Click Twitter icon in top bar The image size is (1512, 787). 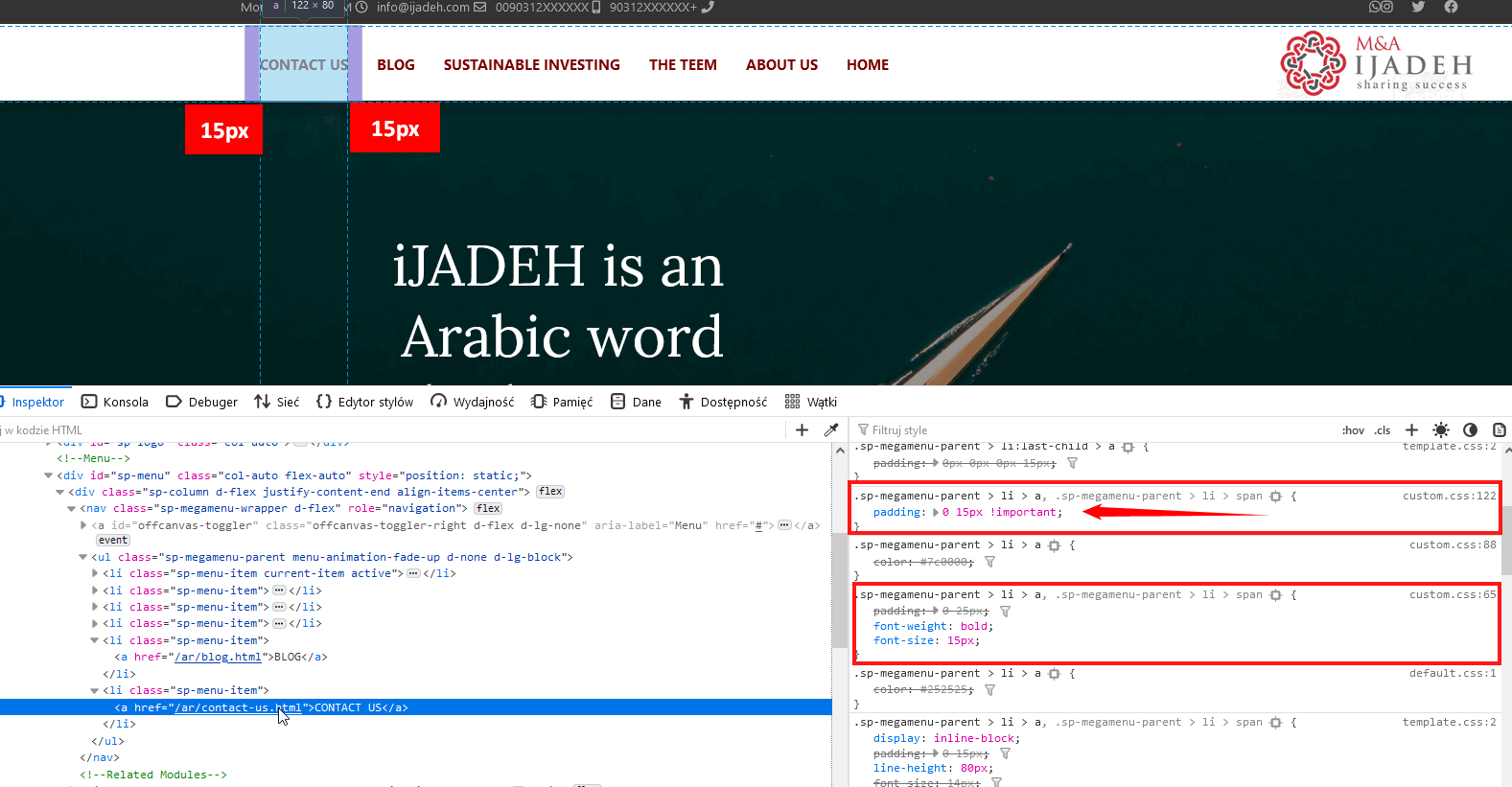point(1418,7)
